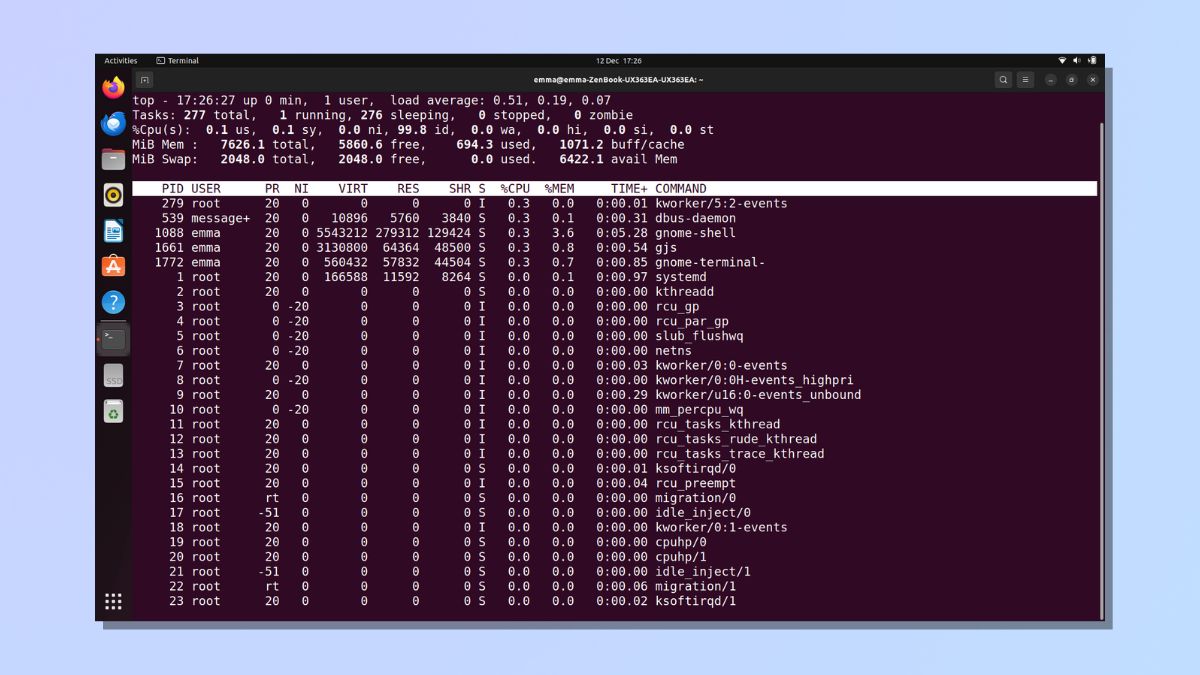Click the terminal search magnifier icon
Image resolution: width=1200 pixels, height=675 pixels.
[1003, 80]
